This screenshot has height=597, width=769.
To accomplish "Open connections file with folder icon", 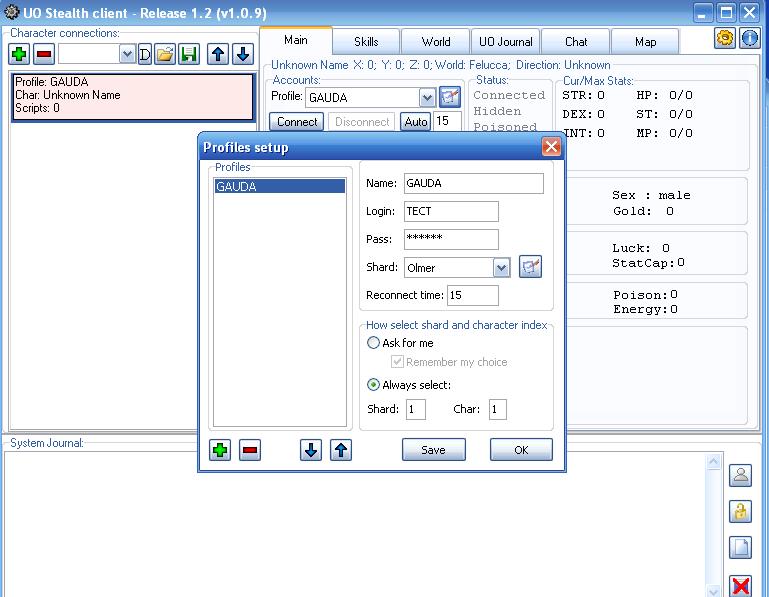I will pos(165,54).
